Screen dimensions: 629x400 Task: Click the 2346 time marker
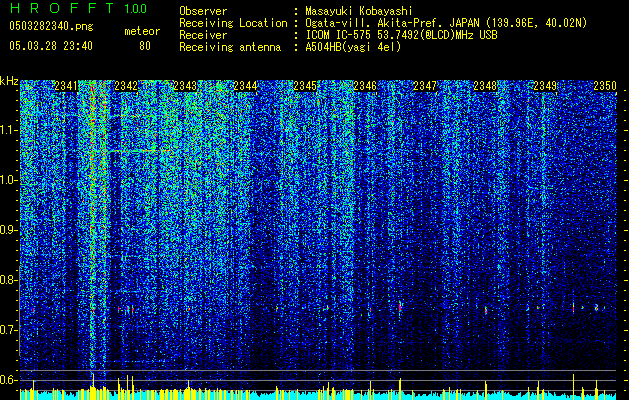click(365, 86)
